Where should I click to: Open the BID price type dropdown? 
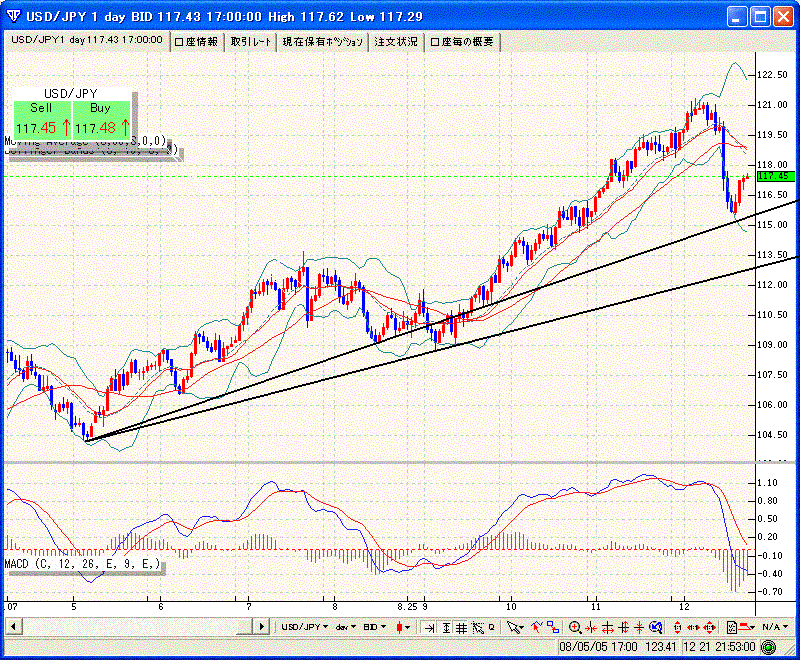pos(375,627)
